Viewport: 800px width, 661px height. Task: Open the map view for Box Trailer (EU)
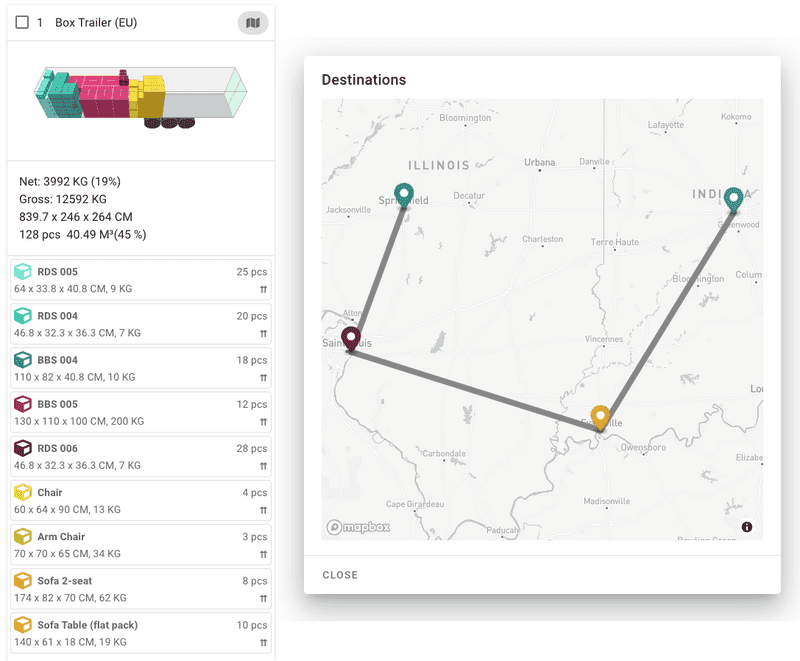click(x=252, y=22)
